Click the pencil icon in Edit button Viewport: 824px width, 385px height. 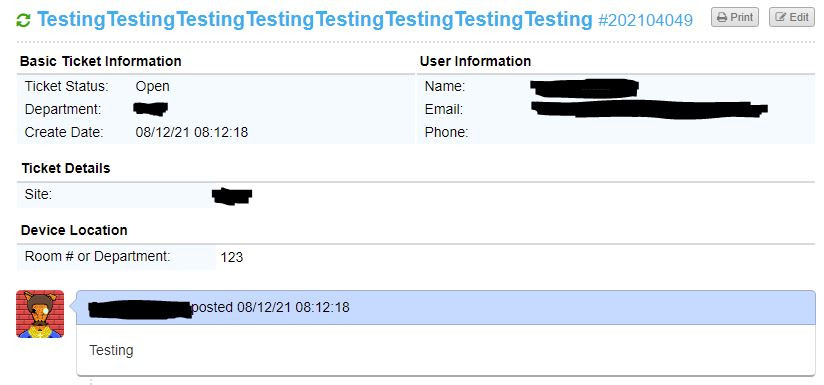pyautogui.click(x=780, y=17)
